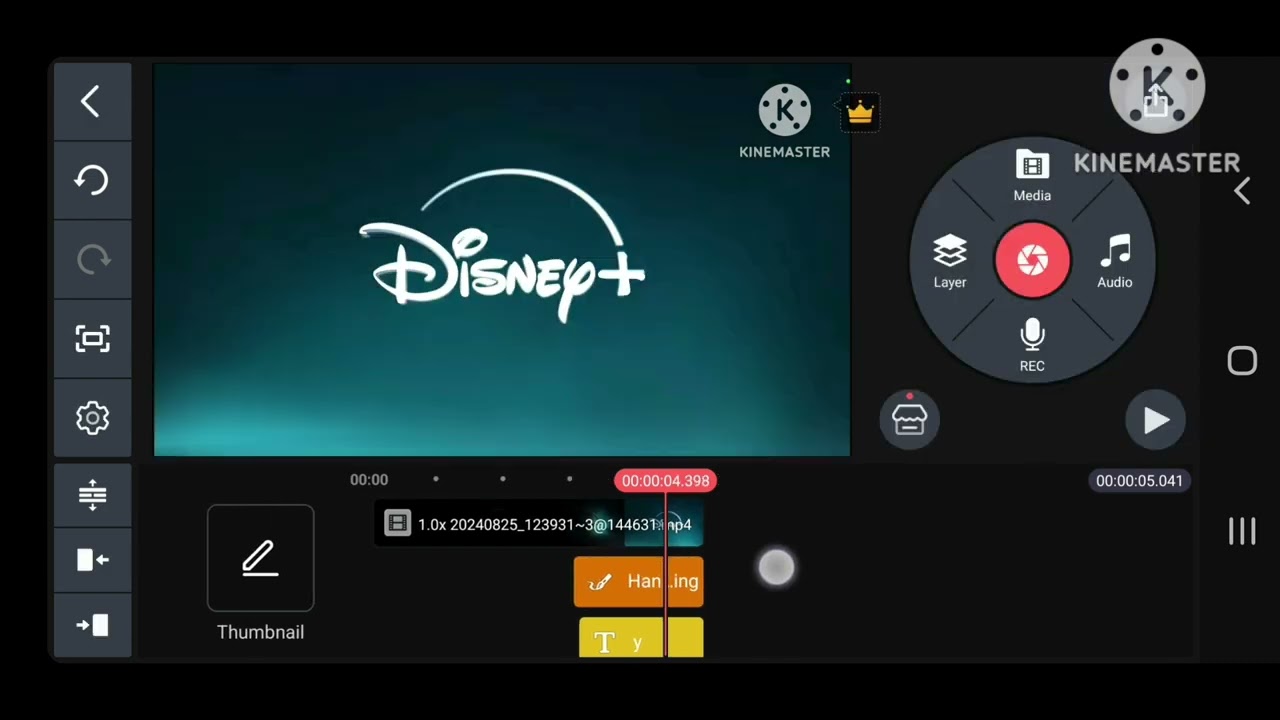Tap the Android back chevron
The height and width of the screenshot is (720, 1280).
coord(1242,191)
